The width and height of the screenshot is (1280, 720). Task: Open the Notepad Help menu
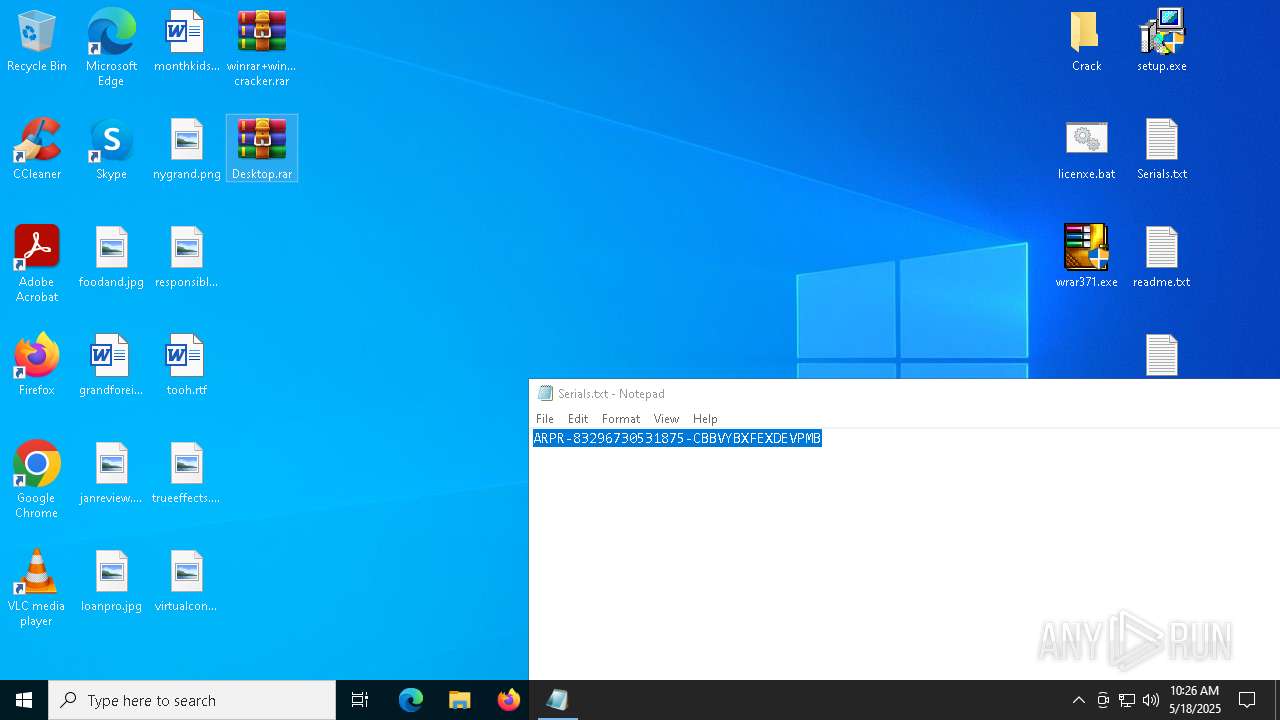(705, 419)
